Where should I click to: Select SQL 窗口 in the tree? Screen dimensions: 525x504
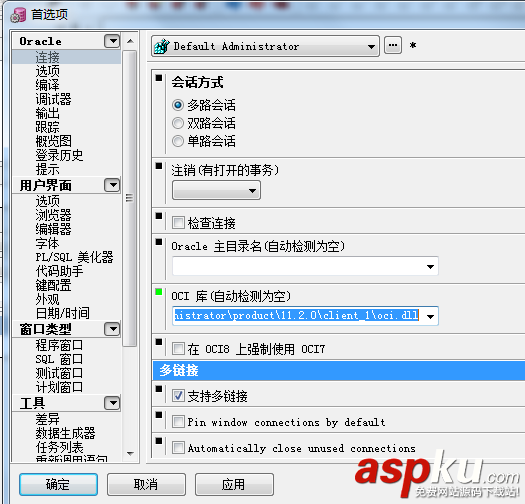coord(59,359)
